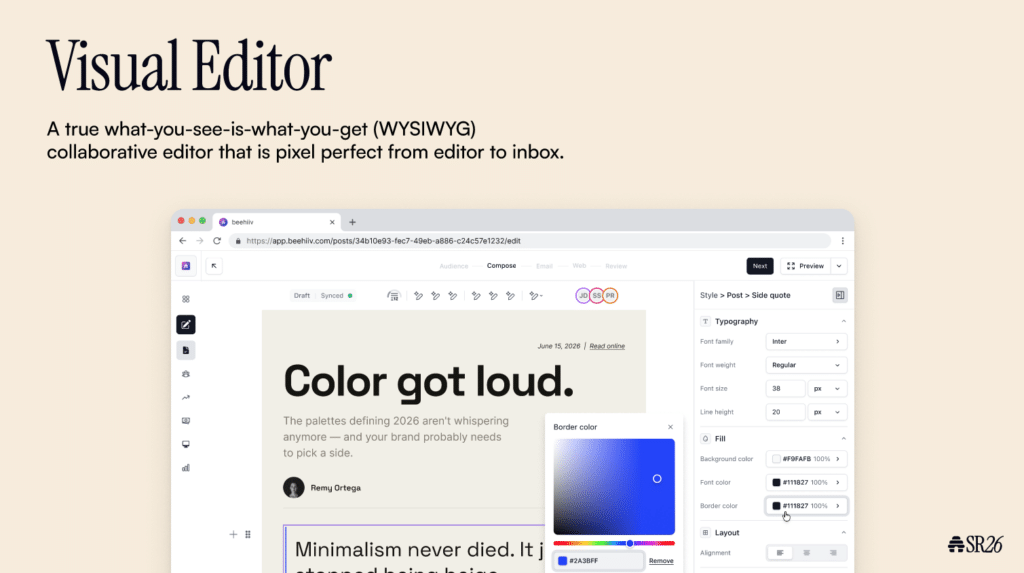Click the Typography section T icon

705,321
